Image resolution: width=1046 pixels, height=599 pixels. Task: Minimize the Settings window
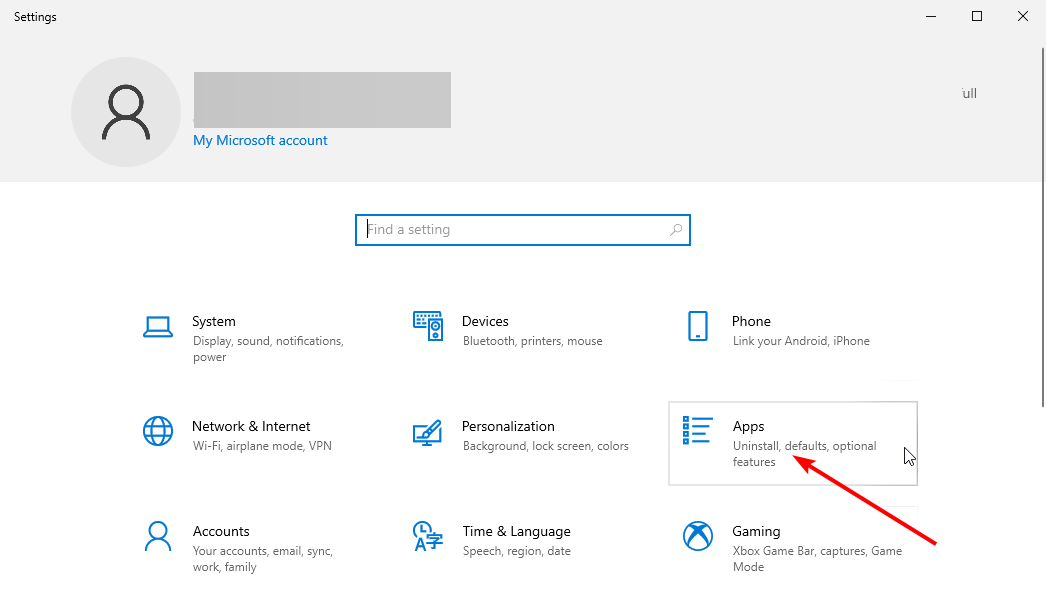[931, 16]
